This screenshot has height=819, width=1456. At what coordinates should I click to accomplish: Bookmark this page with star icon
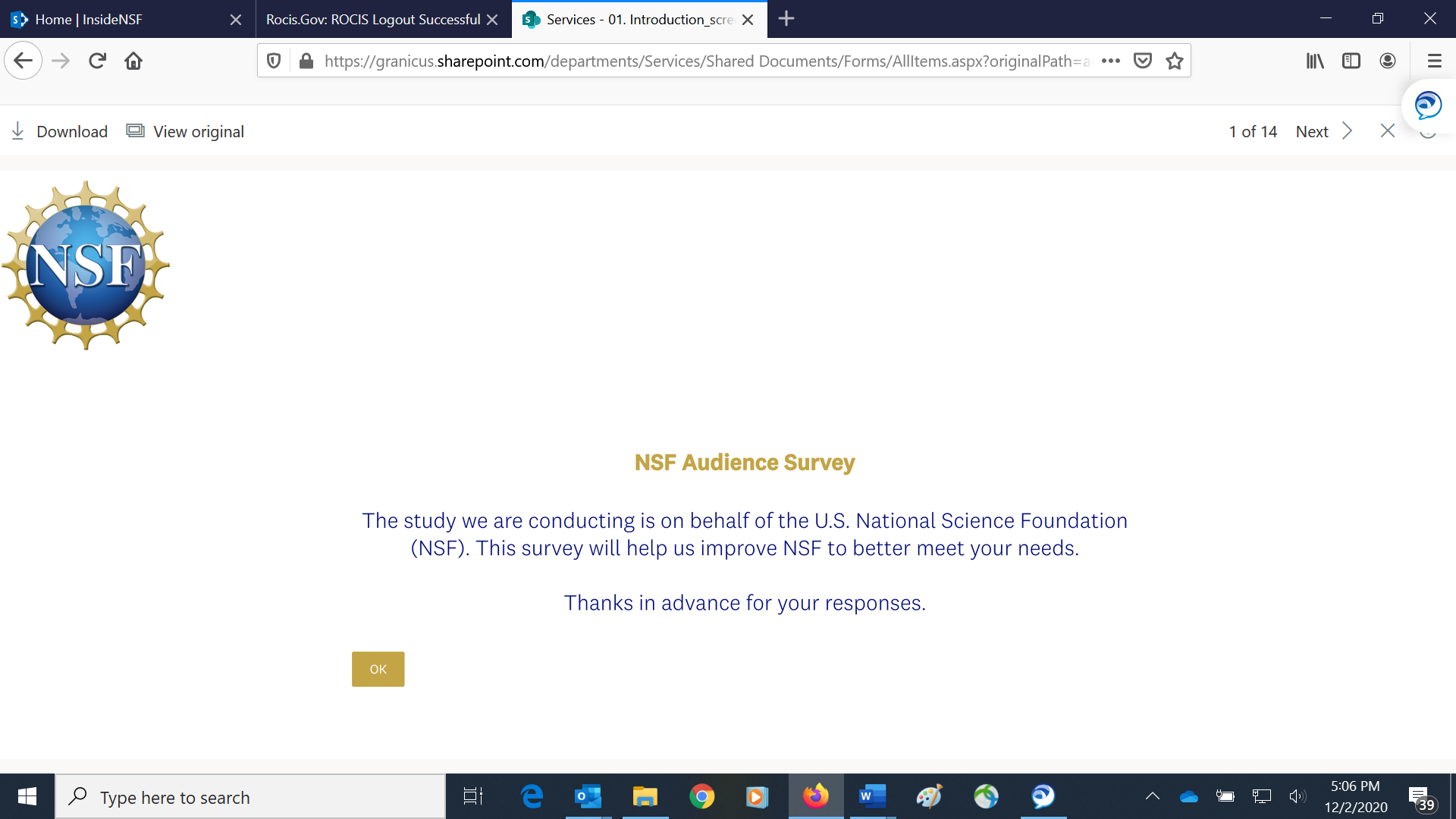(1175, 61)
